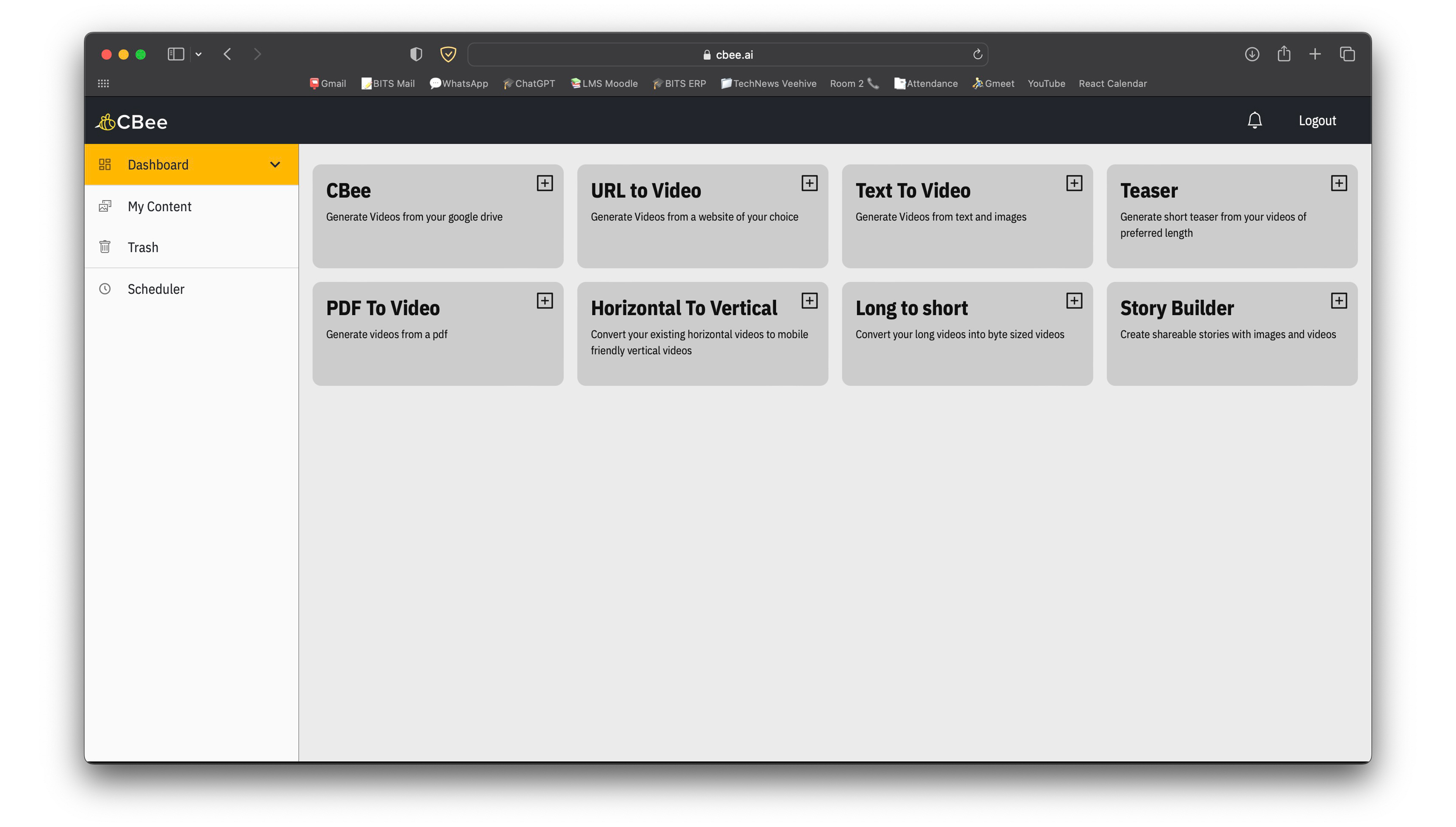Expand the Dashboard menu item
This screenshot has height=827, width=1456.
pyautogui.click(x=277, y=164)
